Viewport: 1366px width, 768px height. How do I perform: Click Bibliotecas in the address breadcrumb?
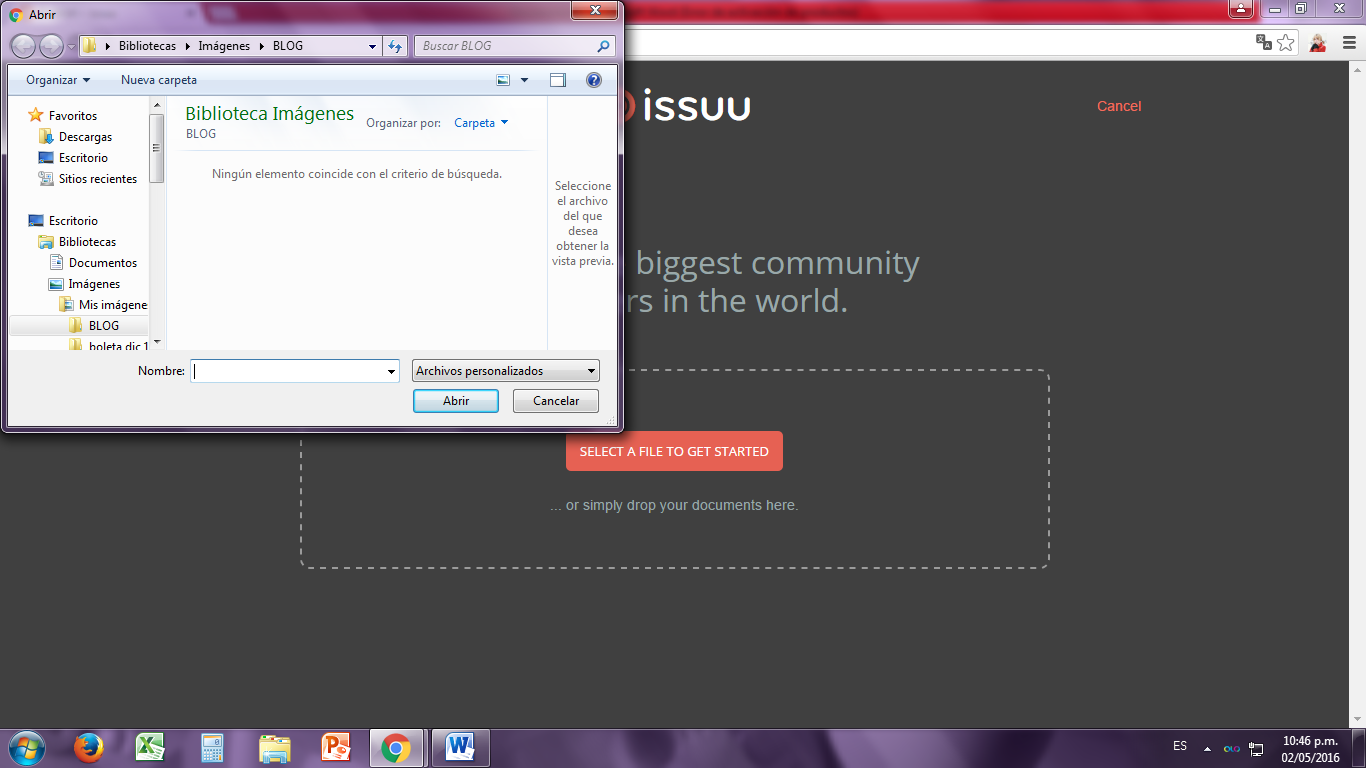(x=147, y=46)
